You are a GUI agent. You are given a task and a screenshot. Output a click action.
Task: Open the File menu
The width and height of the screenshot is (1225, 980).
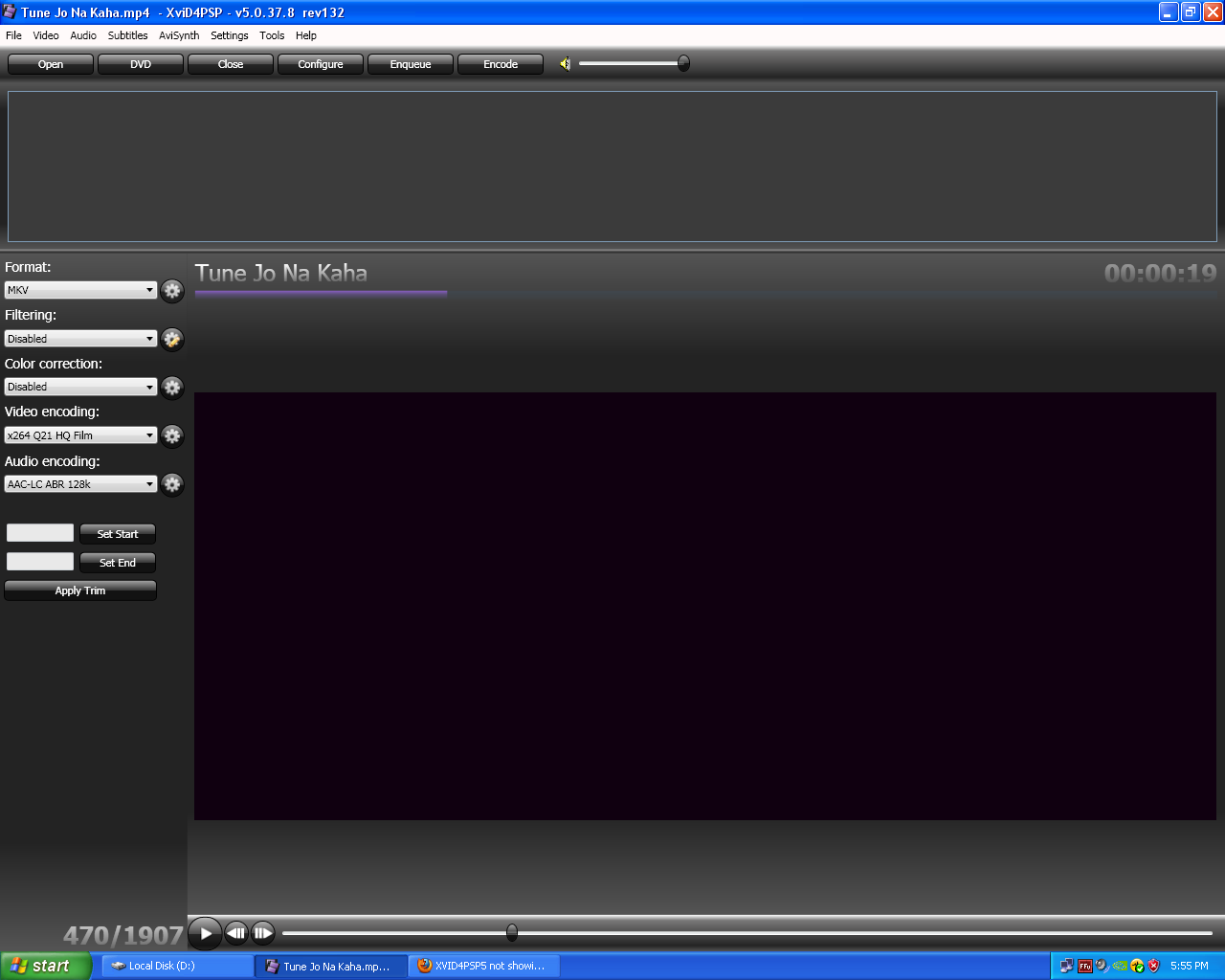pyautogui.click(x=13, y=35)
